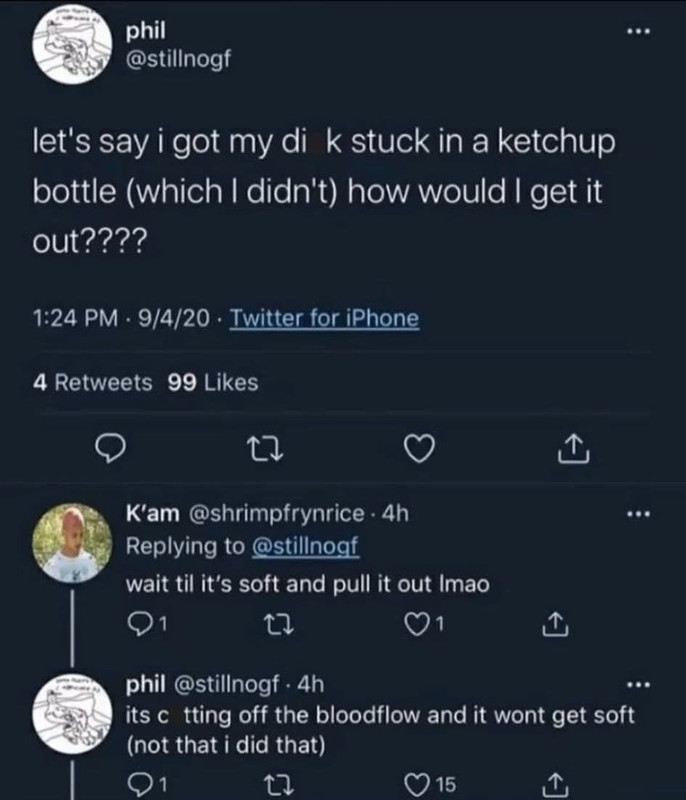
Task: Like the main tweet with 99 Likes
Action: click(x=419, y=448)
